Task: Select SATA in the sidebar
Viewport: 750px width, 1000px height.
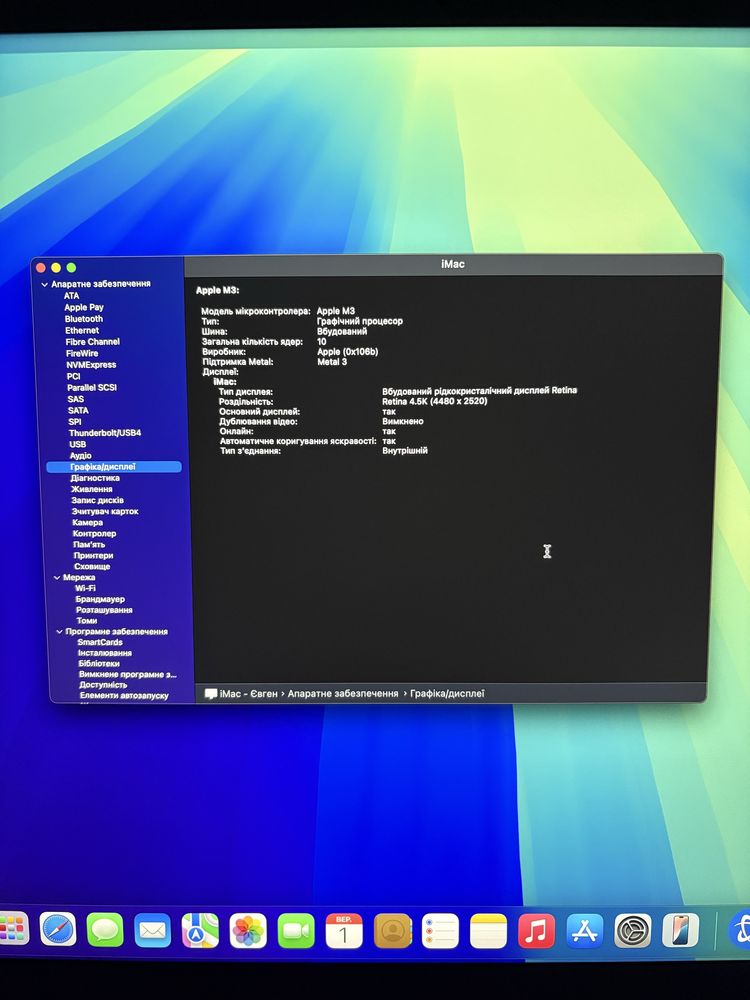Action: pos(78,411)
